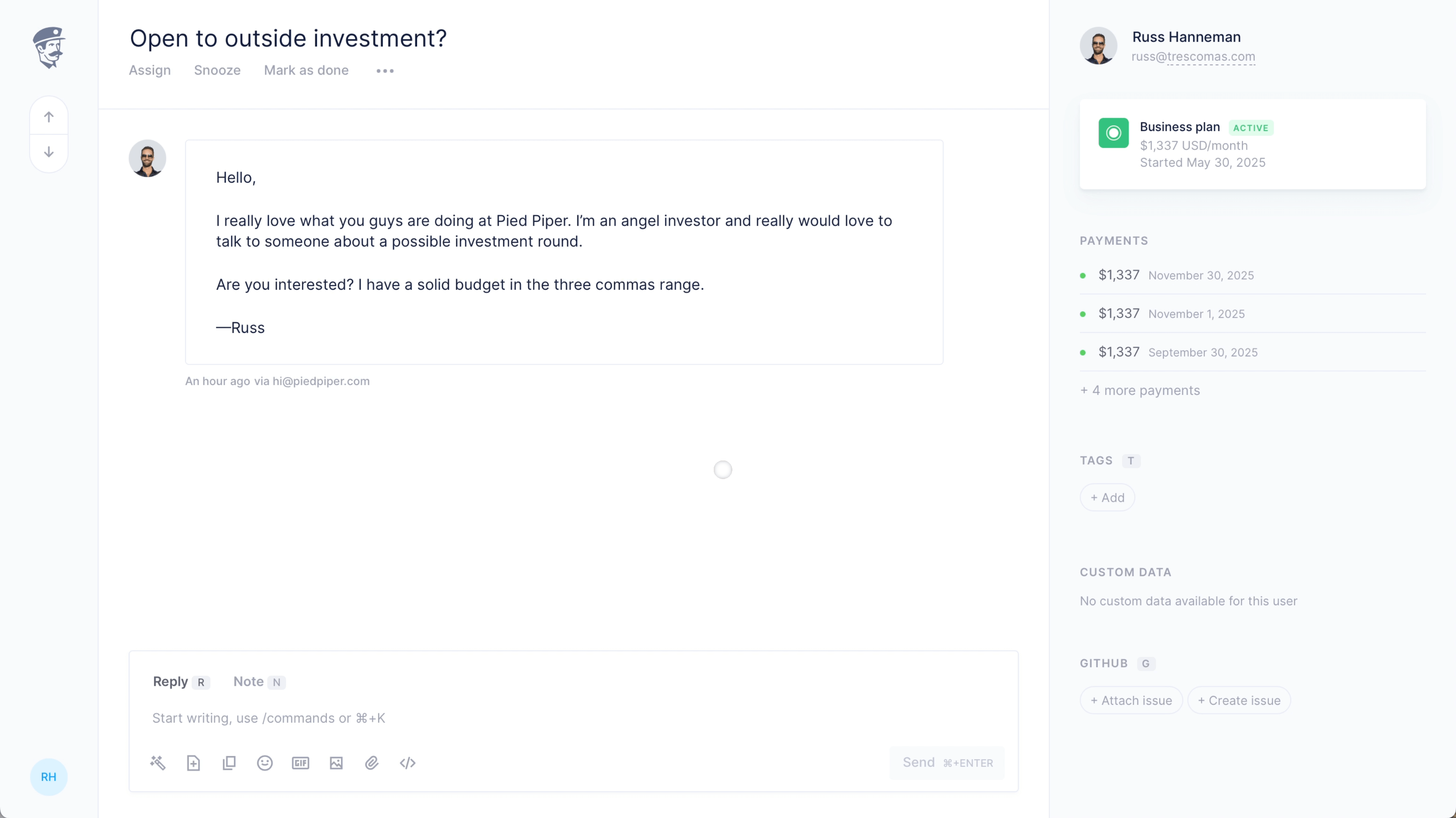Expand the four additional payments

[x=1140, y=390]
